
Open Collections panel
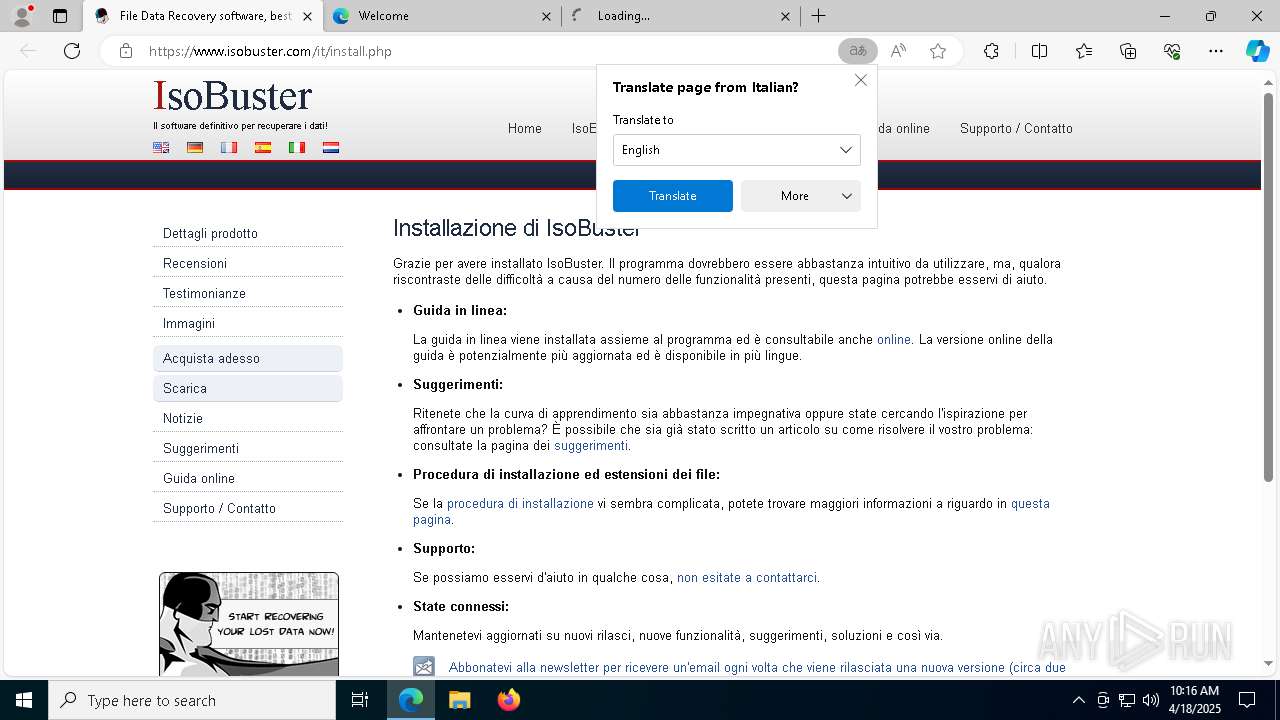1128,51
